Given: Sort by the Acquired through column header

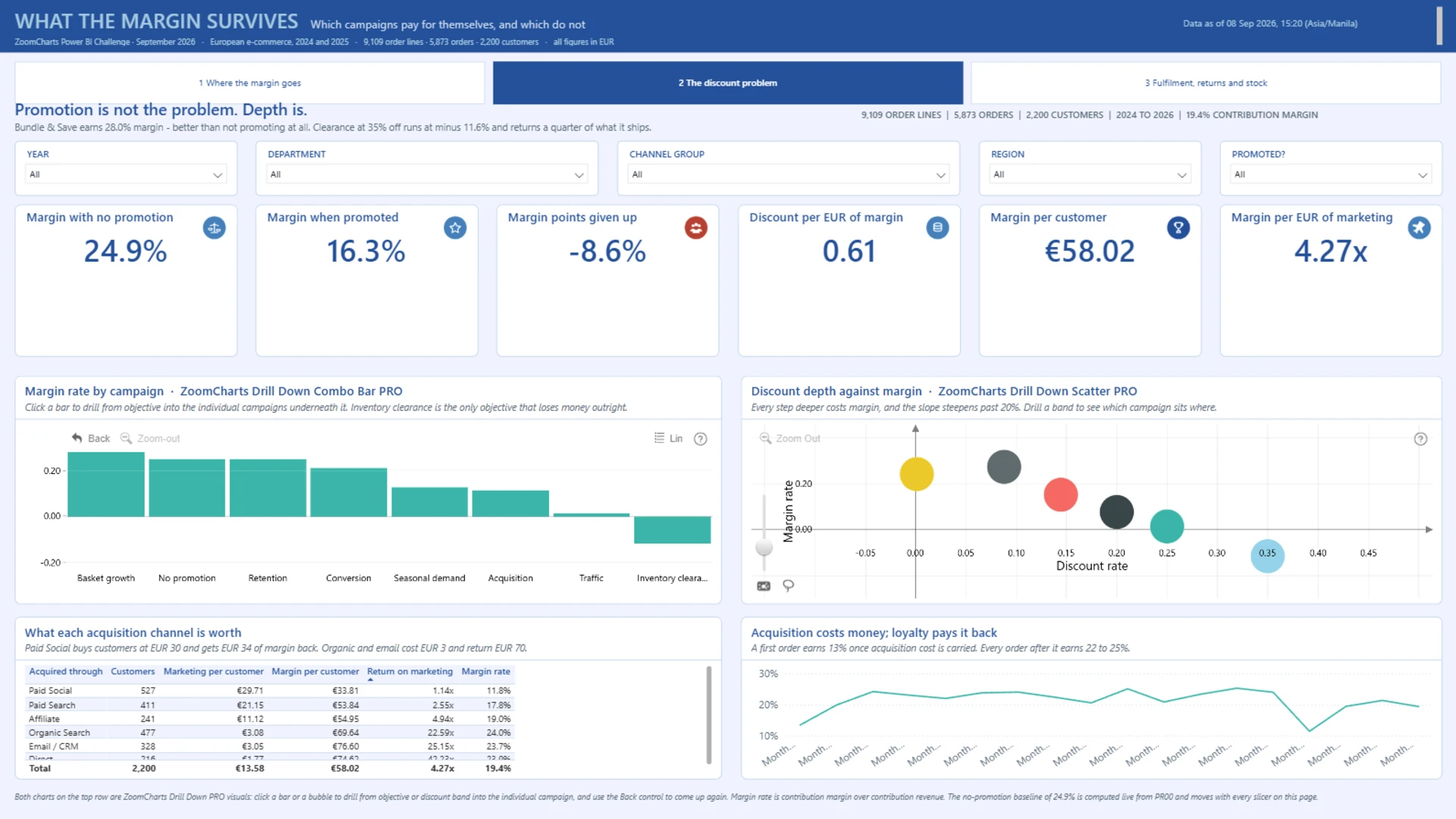Looking at the screenshot, I should pos(66,672).
